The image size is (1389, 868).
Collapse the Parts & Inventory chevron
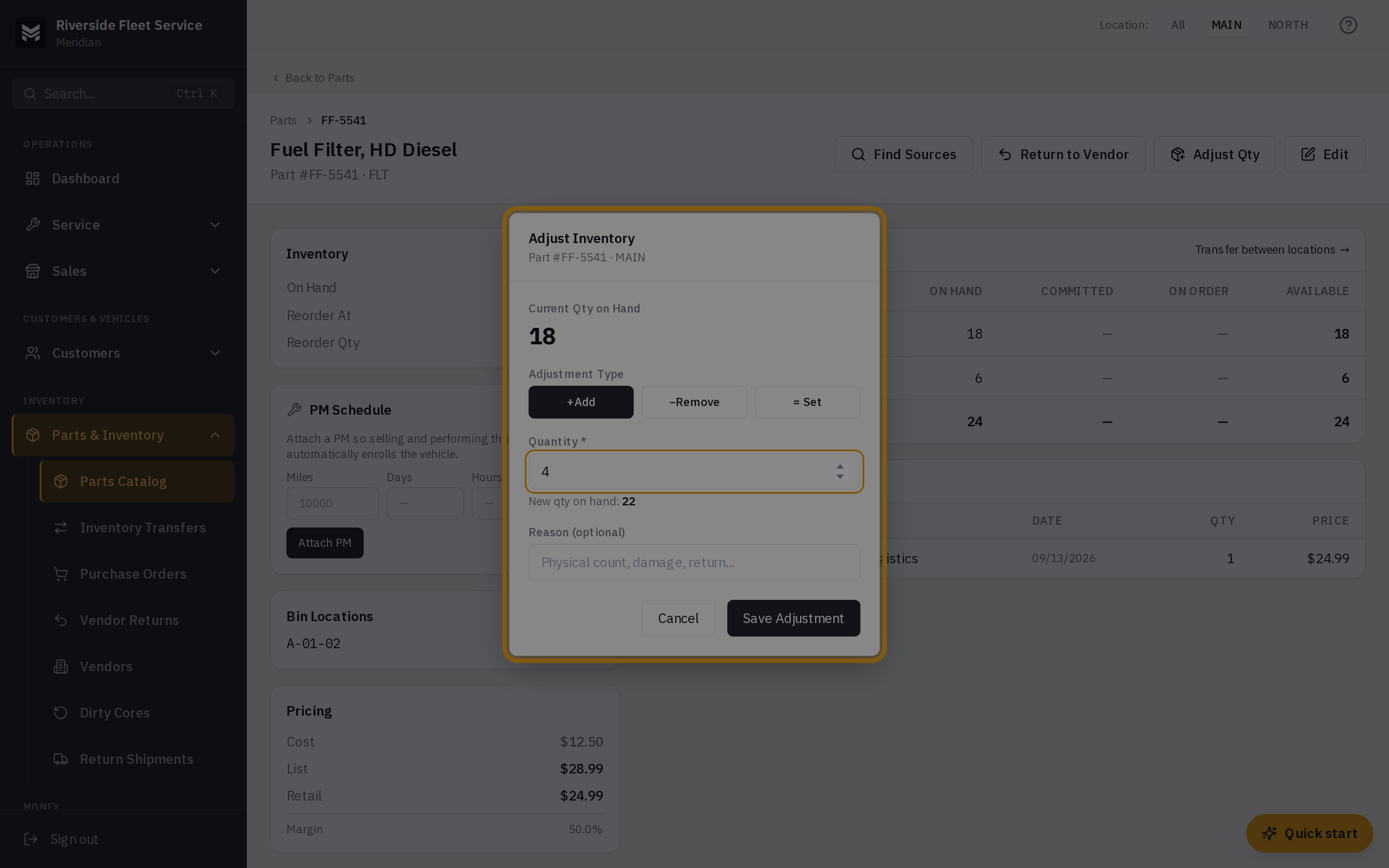pyautogui.click(x=215, y=435)
